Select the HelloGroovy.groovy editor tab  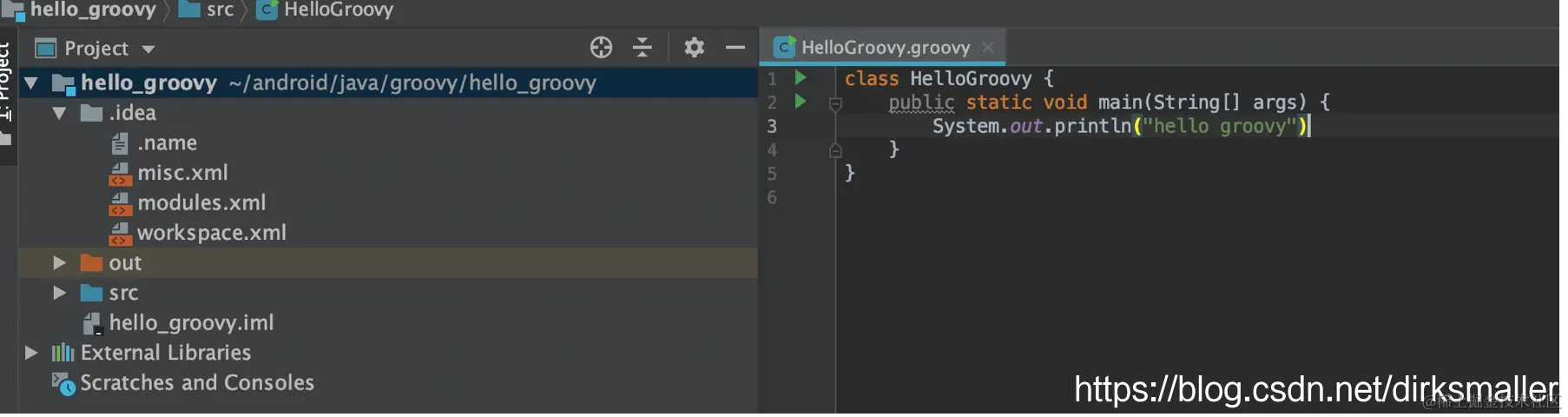(x=882, y=47)
